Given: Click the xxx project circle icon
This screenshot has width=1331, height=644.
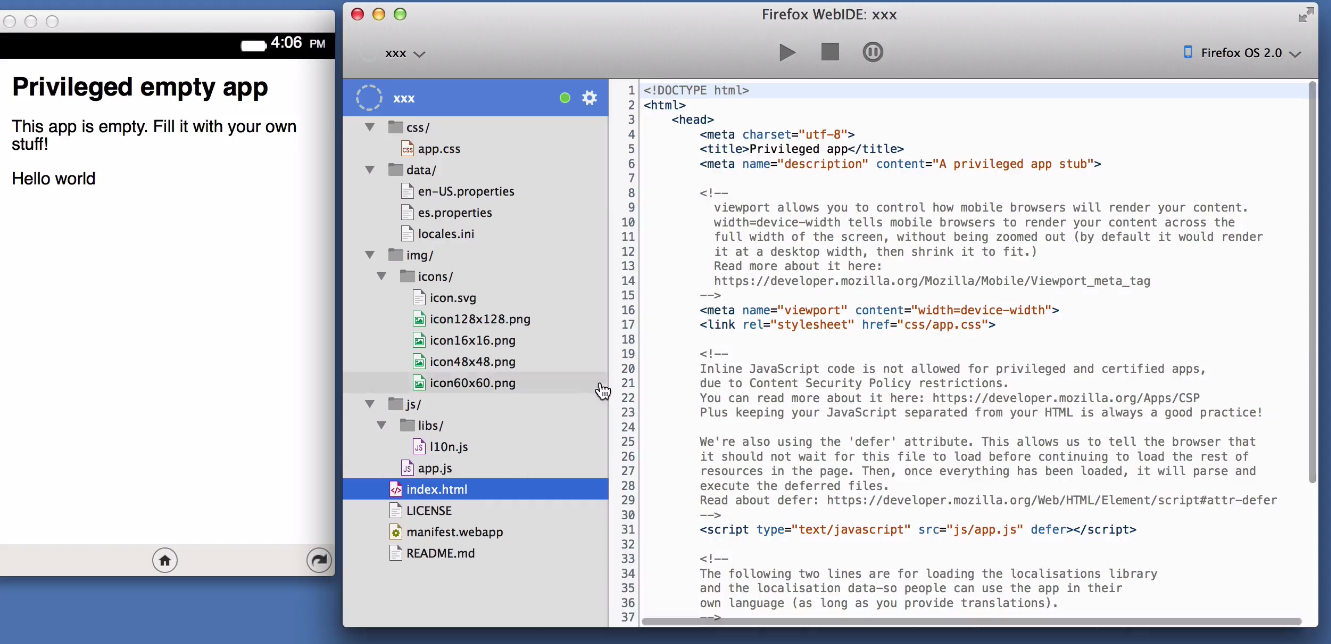Looking at the screenshot, I should tap(370, 98).
